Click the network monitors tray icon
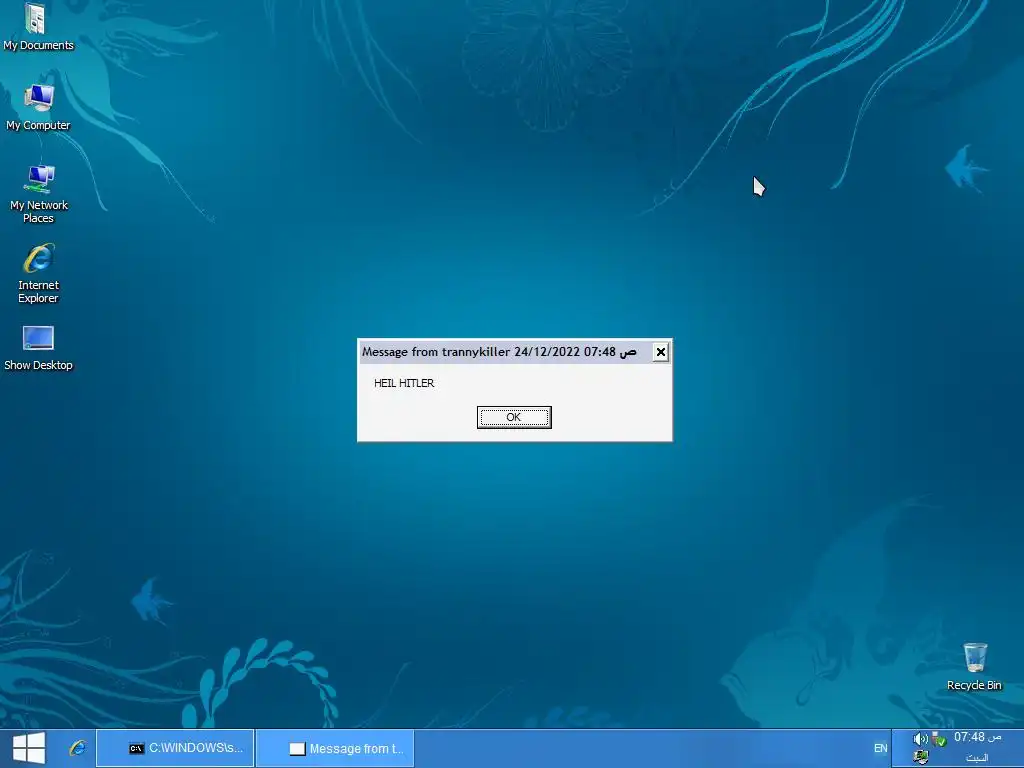Viewport: 1024px width, 768px height. click(921, 758)
